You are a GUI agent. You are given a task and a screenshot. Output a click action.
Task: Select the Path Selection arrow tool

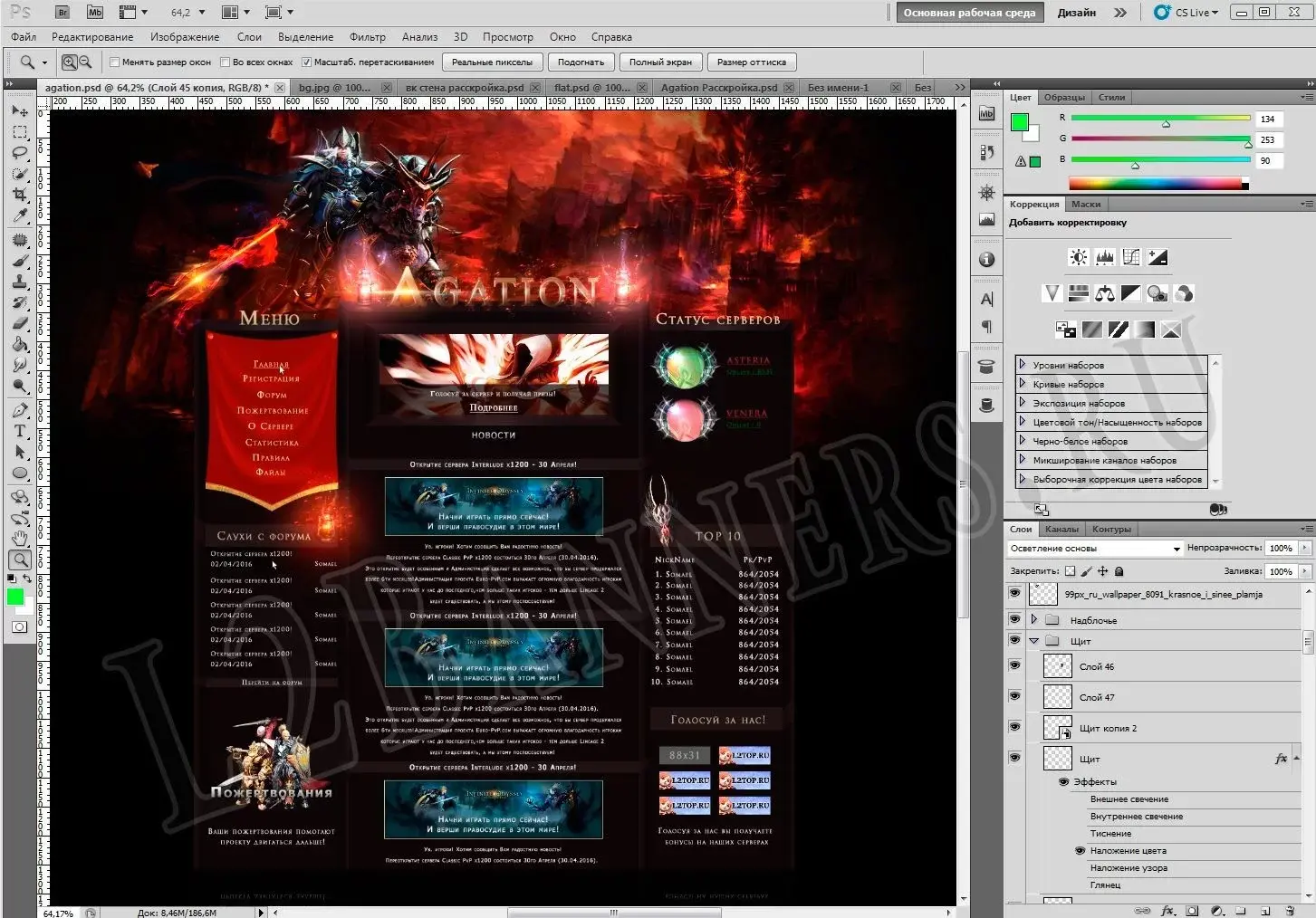20,452
